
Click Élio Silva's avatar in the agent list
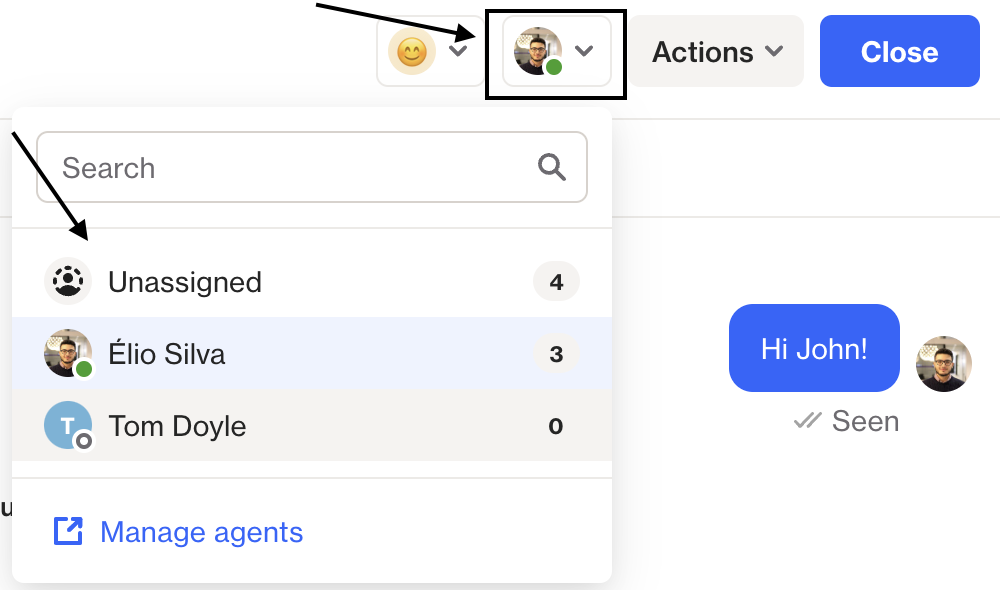point(68,353)
